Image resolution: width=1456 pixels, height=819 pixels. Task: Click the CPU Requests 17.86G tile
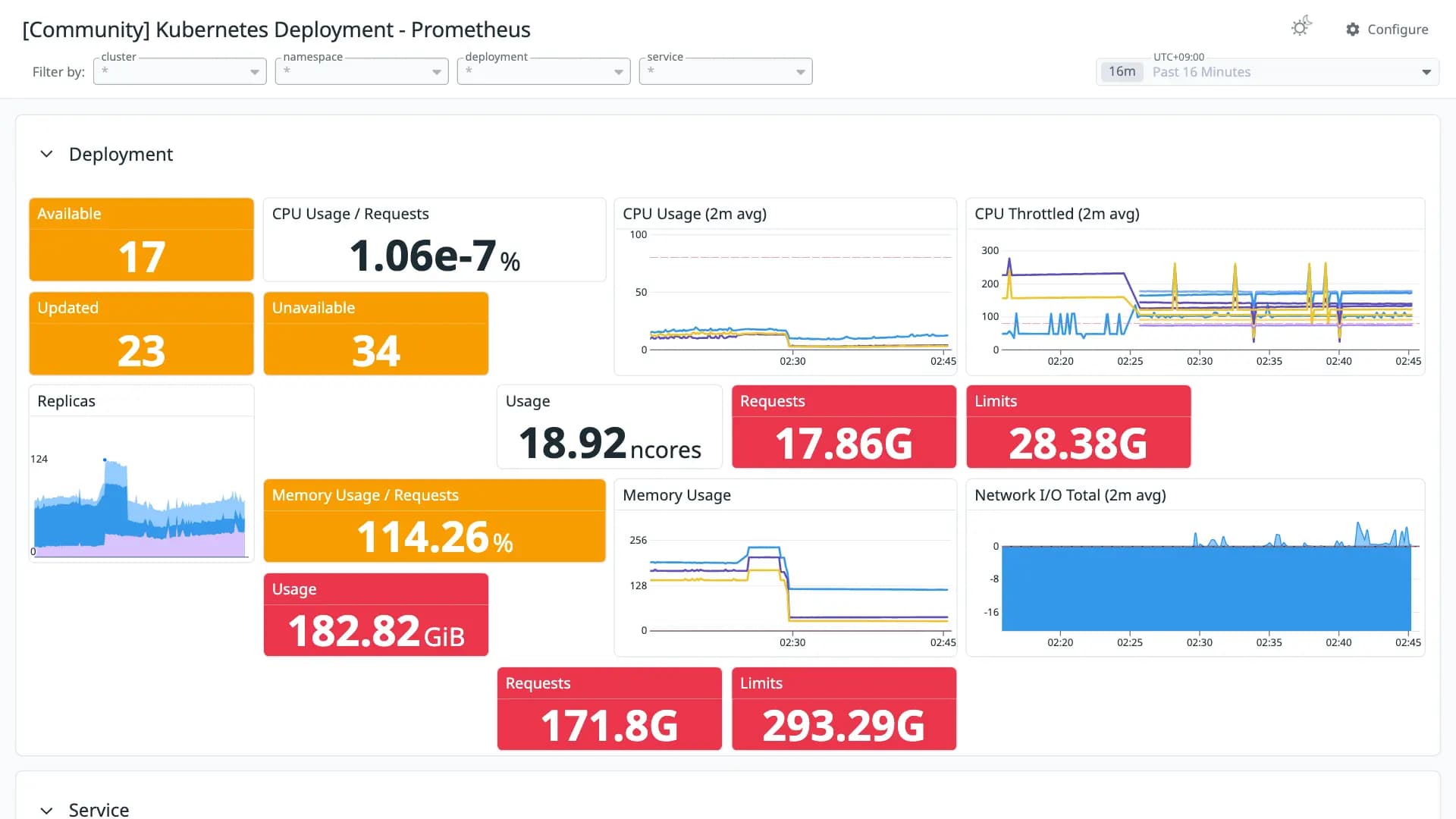click(x=844, y=427)
